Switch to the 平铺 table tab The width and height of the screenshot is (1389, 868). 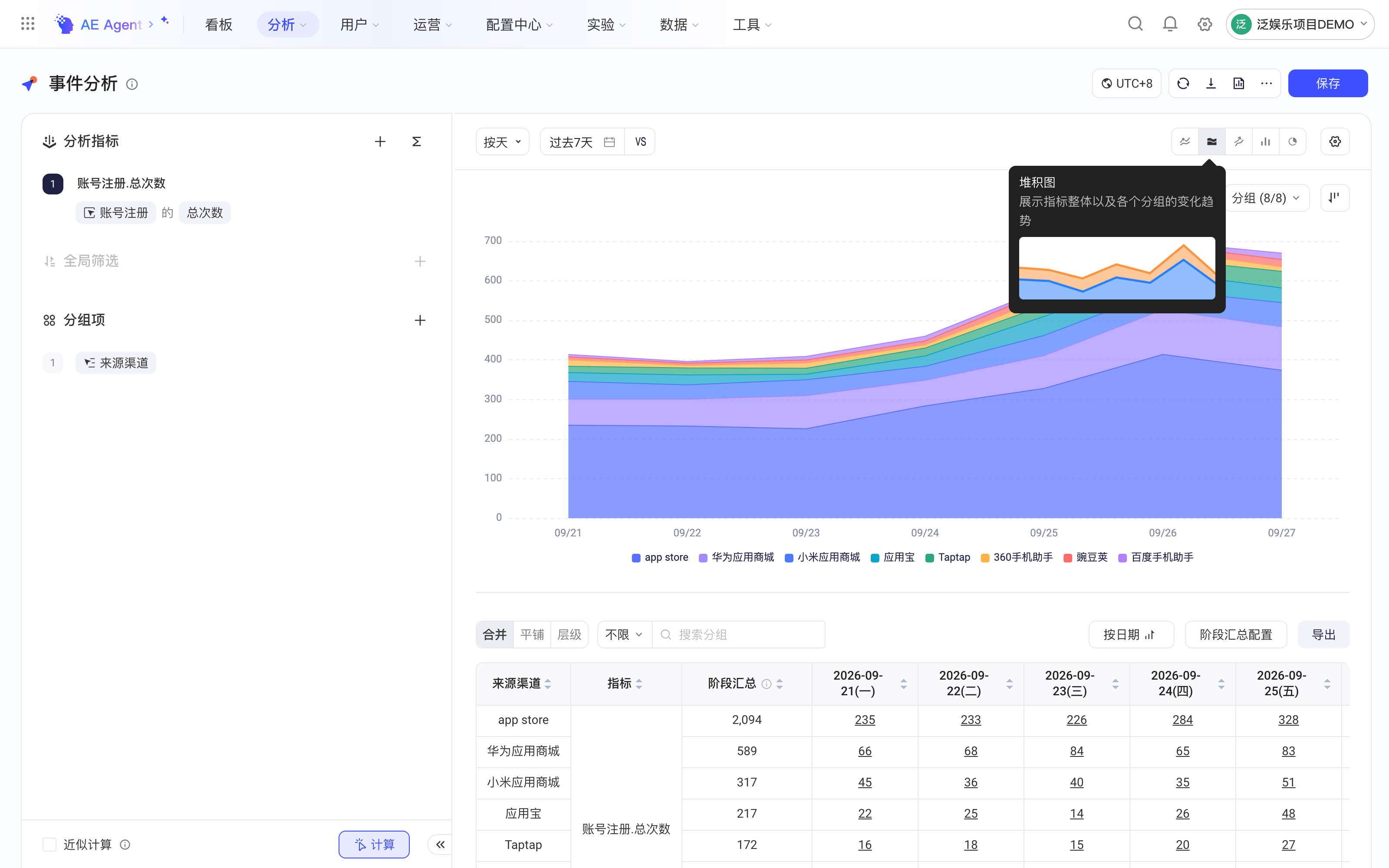click(532, 635)
